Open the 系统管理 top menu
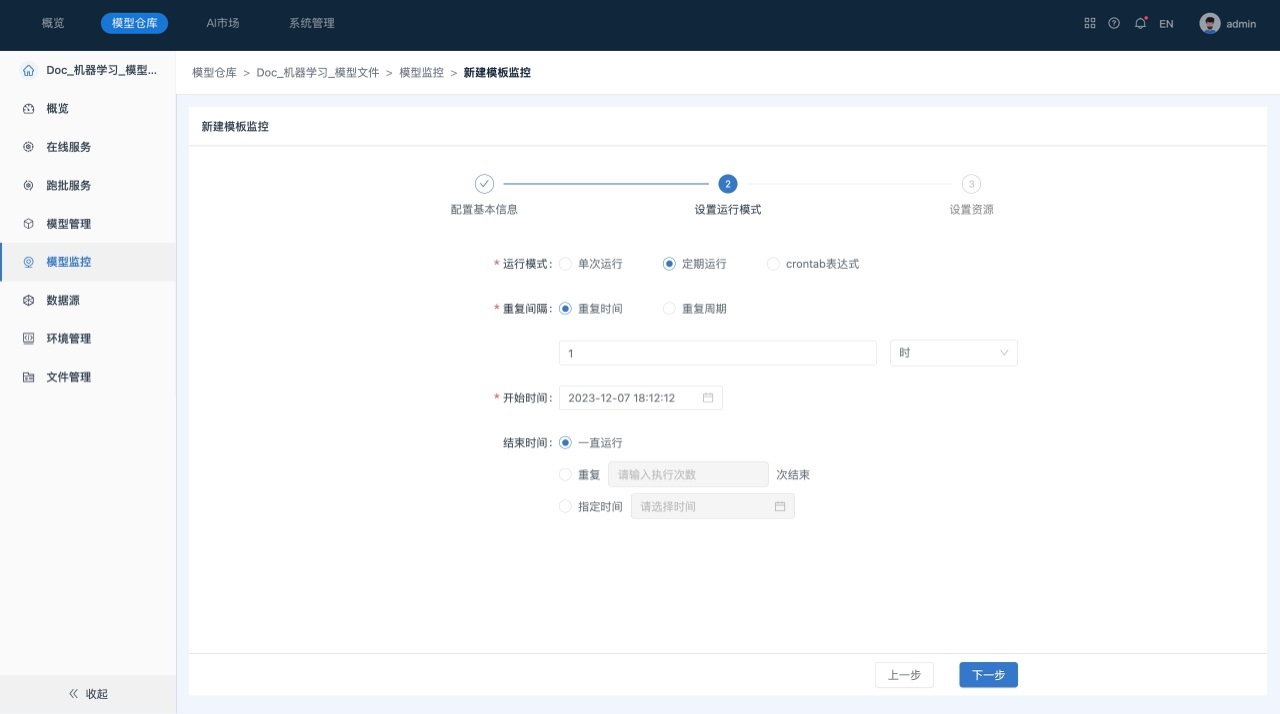This screenshot has width=1280, height=714. [x=312, y=23]
